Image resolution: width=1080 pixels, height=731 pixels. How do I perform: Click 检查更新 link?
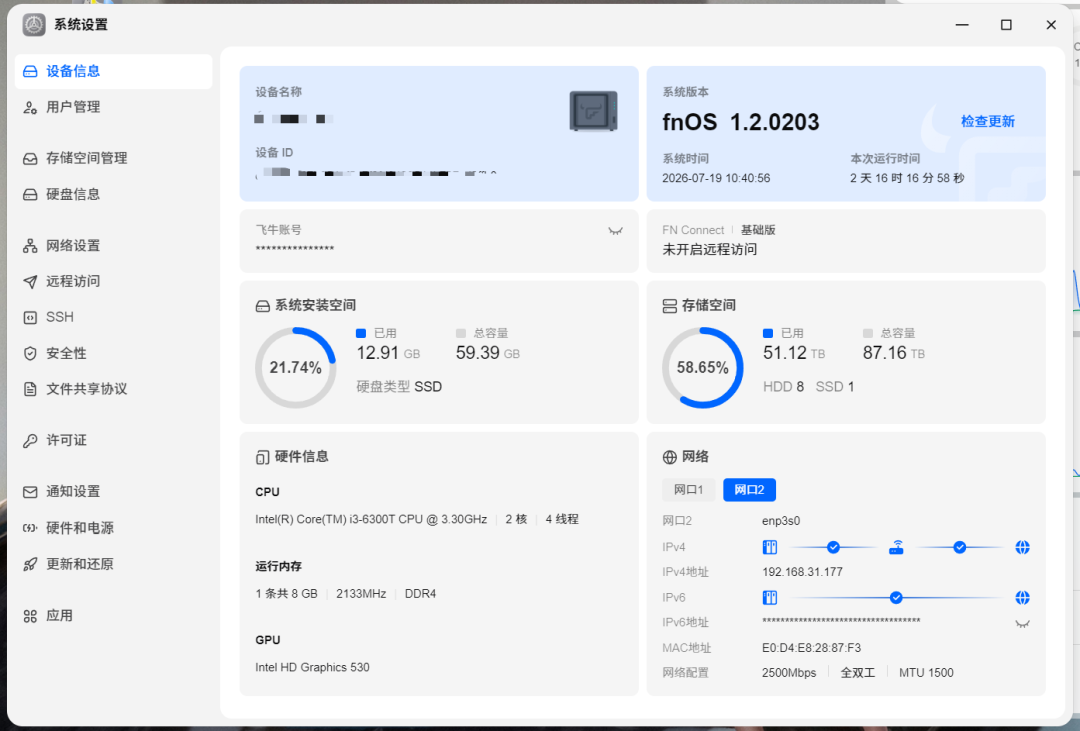988,122
